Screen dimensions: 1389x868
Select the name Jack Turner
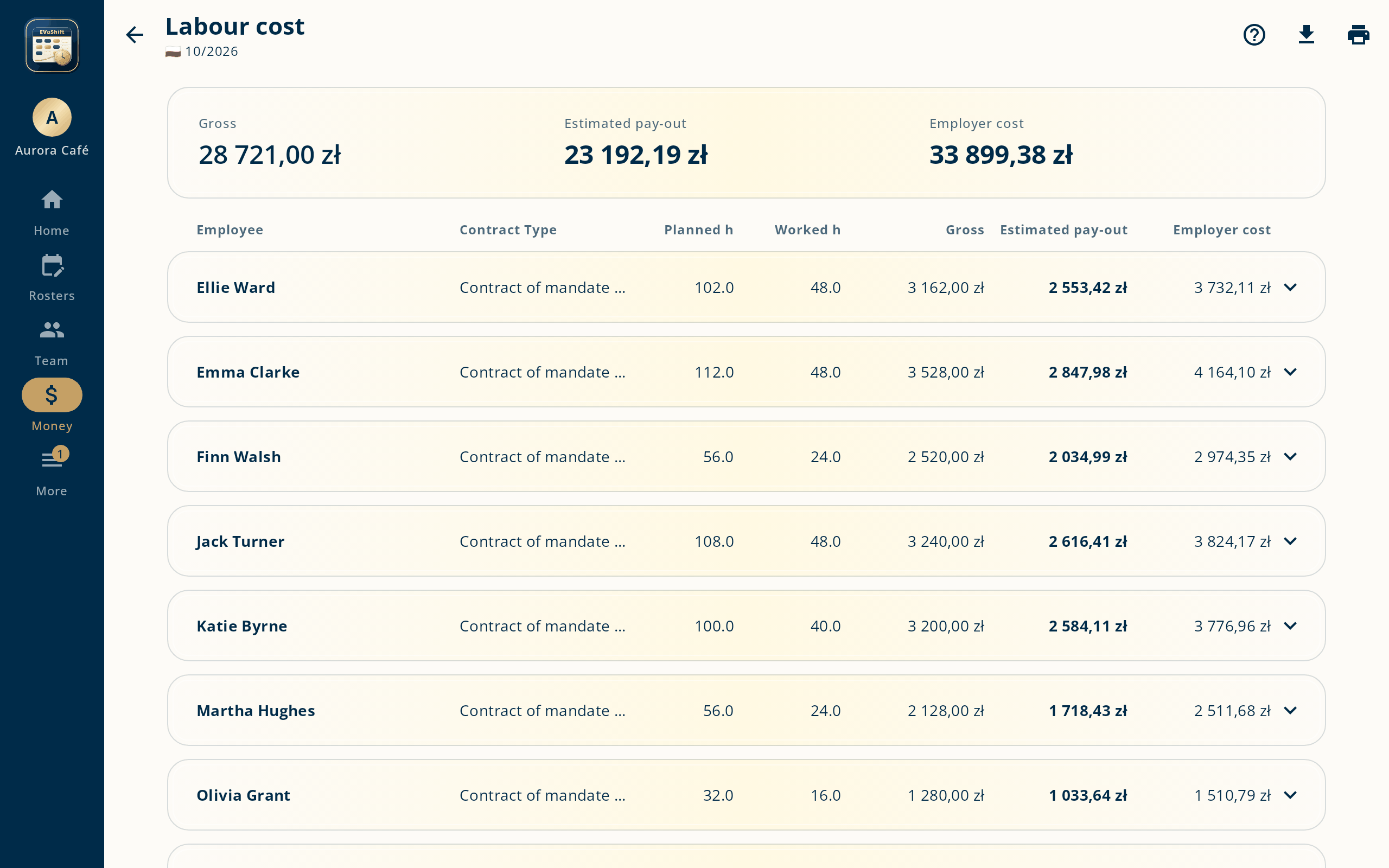(x=240, y=541)
